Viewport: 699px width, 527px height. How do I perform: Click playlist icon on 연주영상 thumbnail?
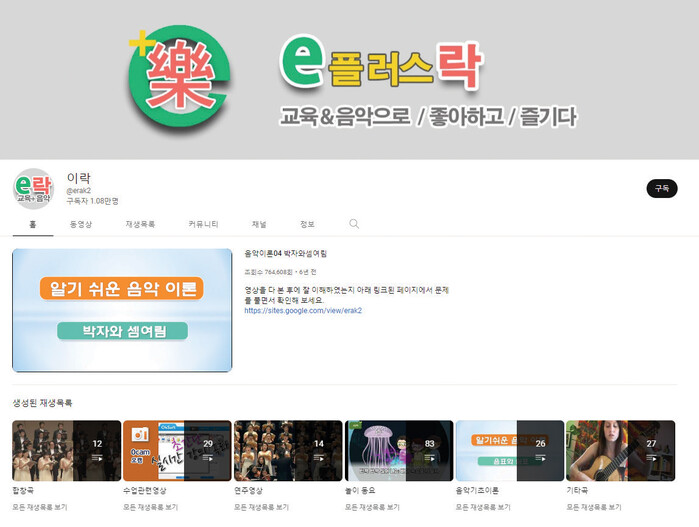(x=319, y=457)
